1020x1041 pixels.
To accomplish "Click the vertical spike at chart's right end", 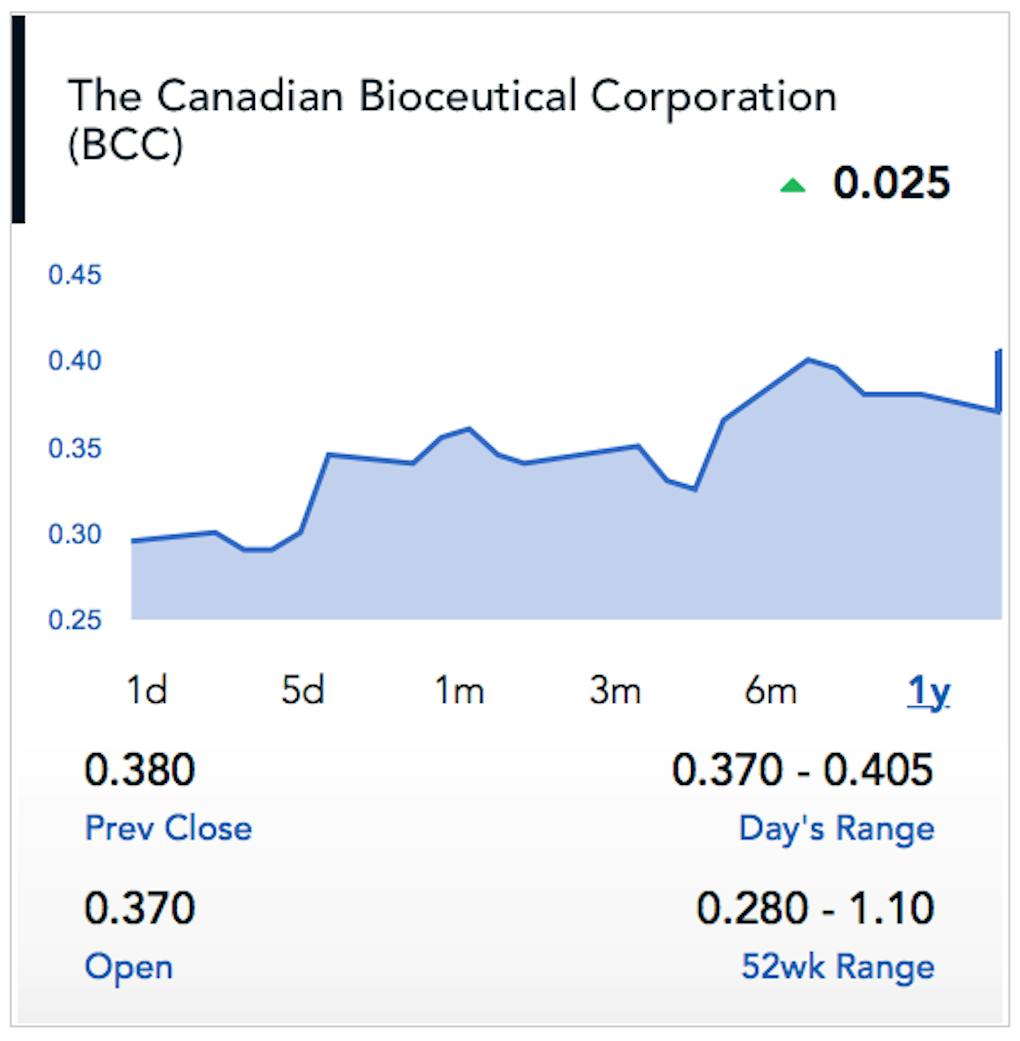I will coord(998,380).
